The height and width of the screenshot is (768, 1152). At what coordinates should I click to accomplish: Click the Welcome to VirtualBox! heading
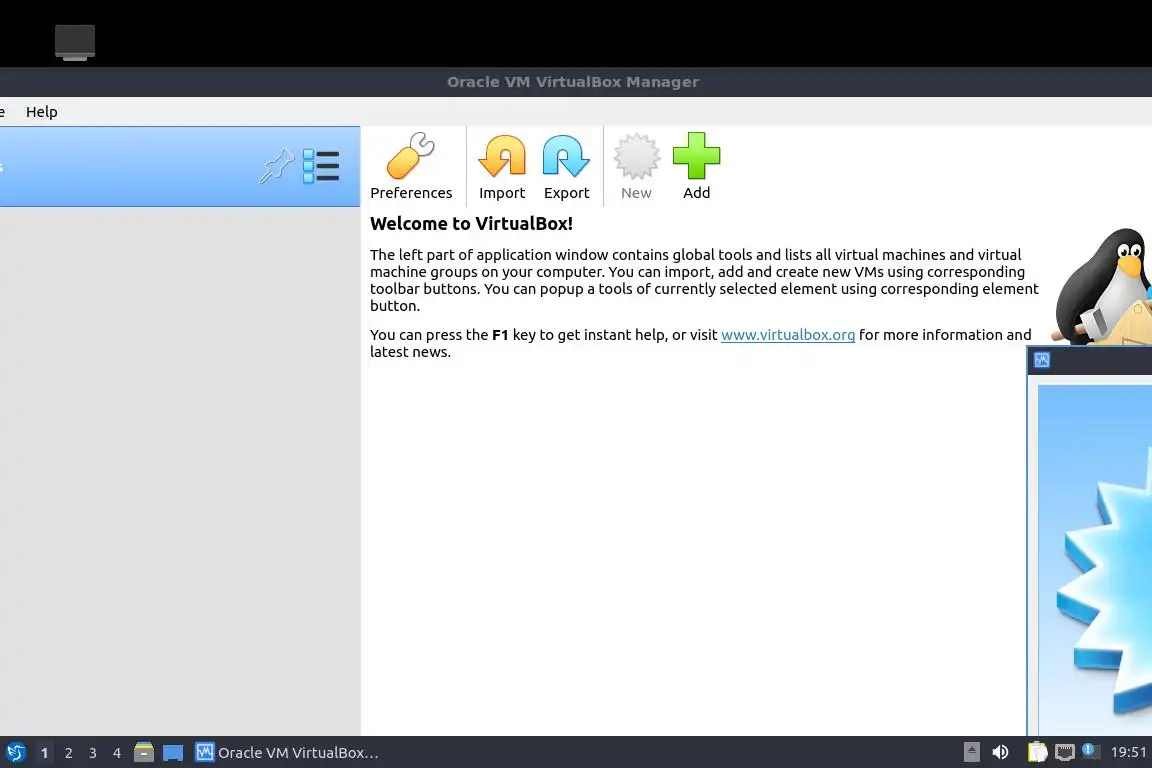[x=472, y=223]
